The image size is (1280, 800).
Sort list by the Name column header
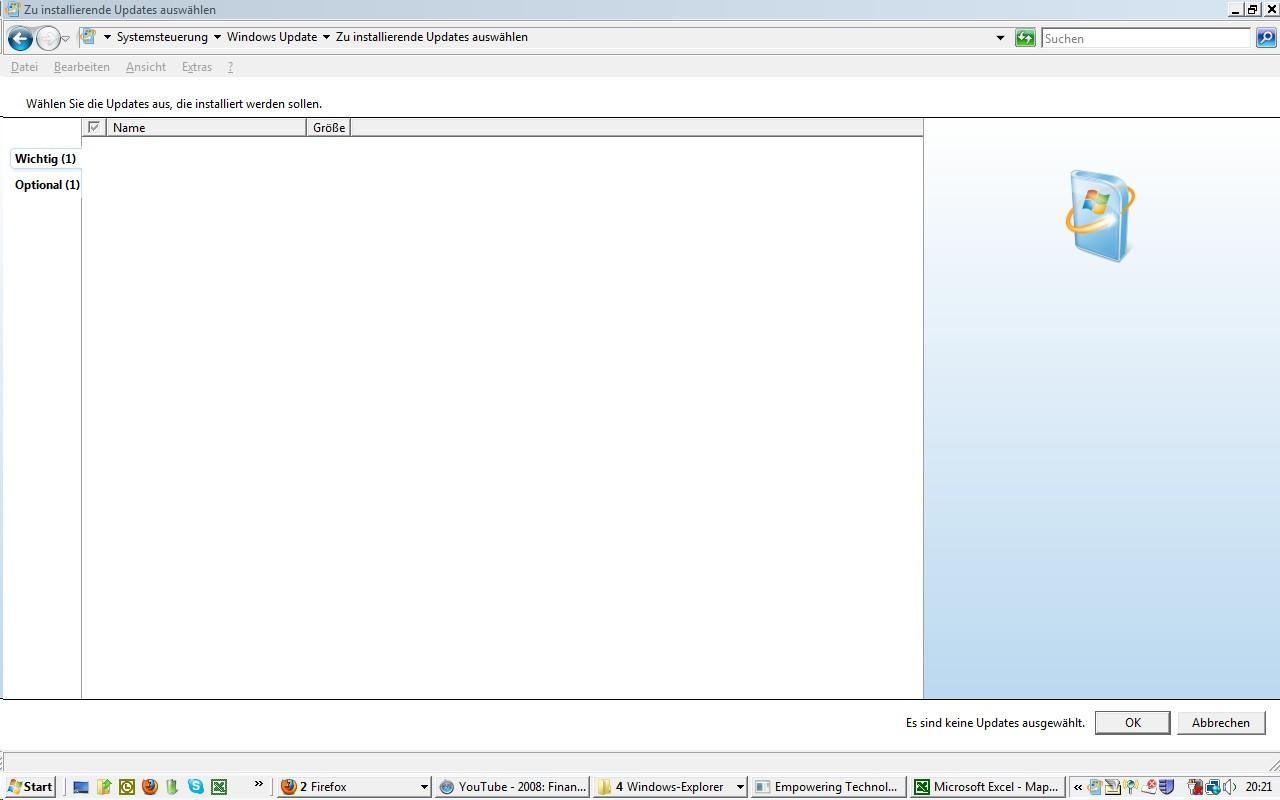205,128
